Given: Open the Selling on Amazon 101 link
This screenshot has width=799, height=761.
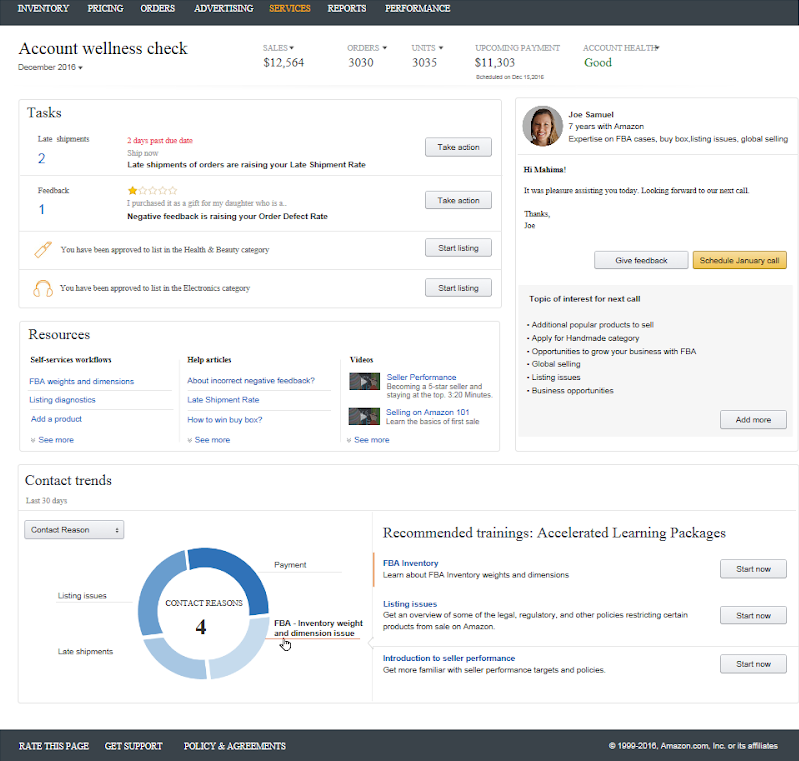Looking at the screenshot, I should 428,412.
